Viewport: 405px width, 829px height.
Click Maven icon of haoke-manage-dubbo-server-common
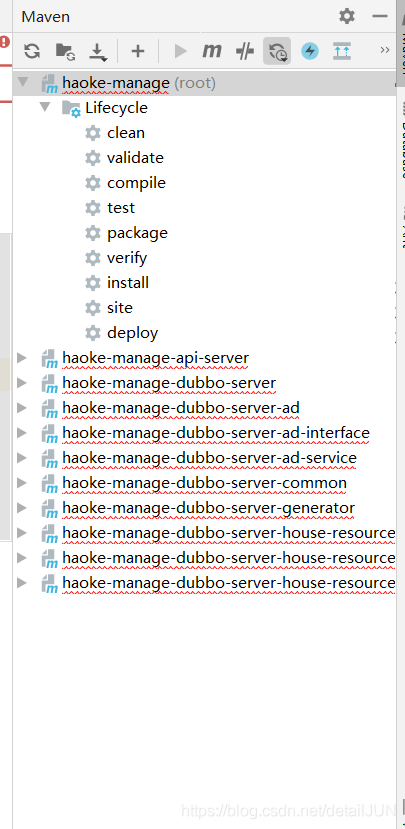[49, 483]
